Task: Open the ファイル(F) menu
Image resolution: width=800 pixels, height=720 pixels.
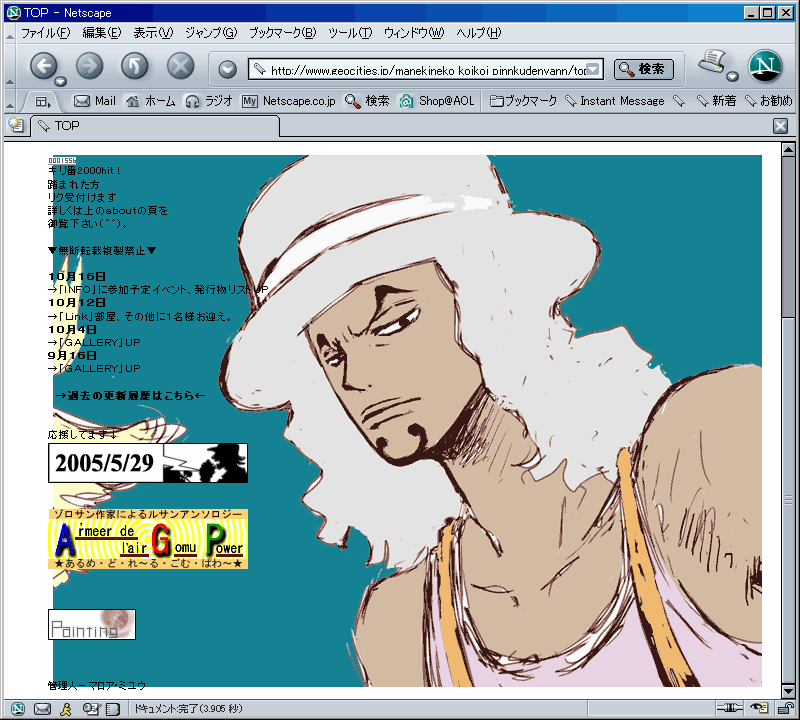Action: coord(45,33)
